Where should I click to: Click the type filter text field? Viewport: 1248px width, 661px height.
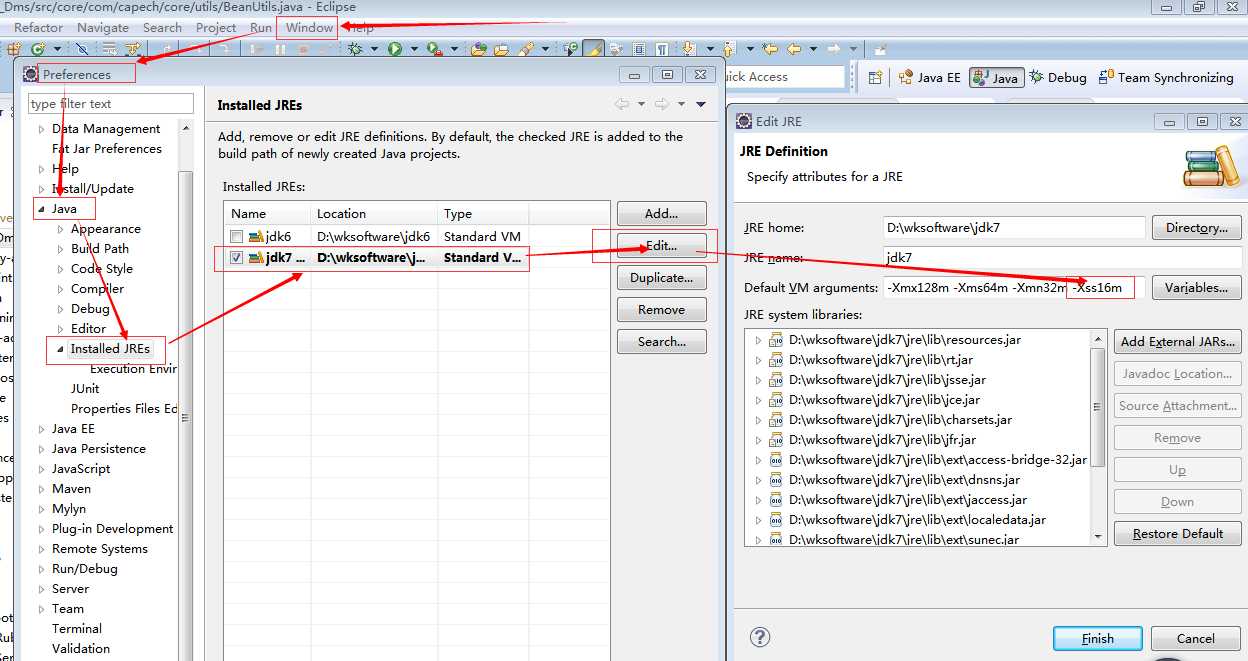(x=110, y=104)
